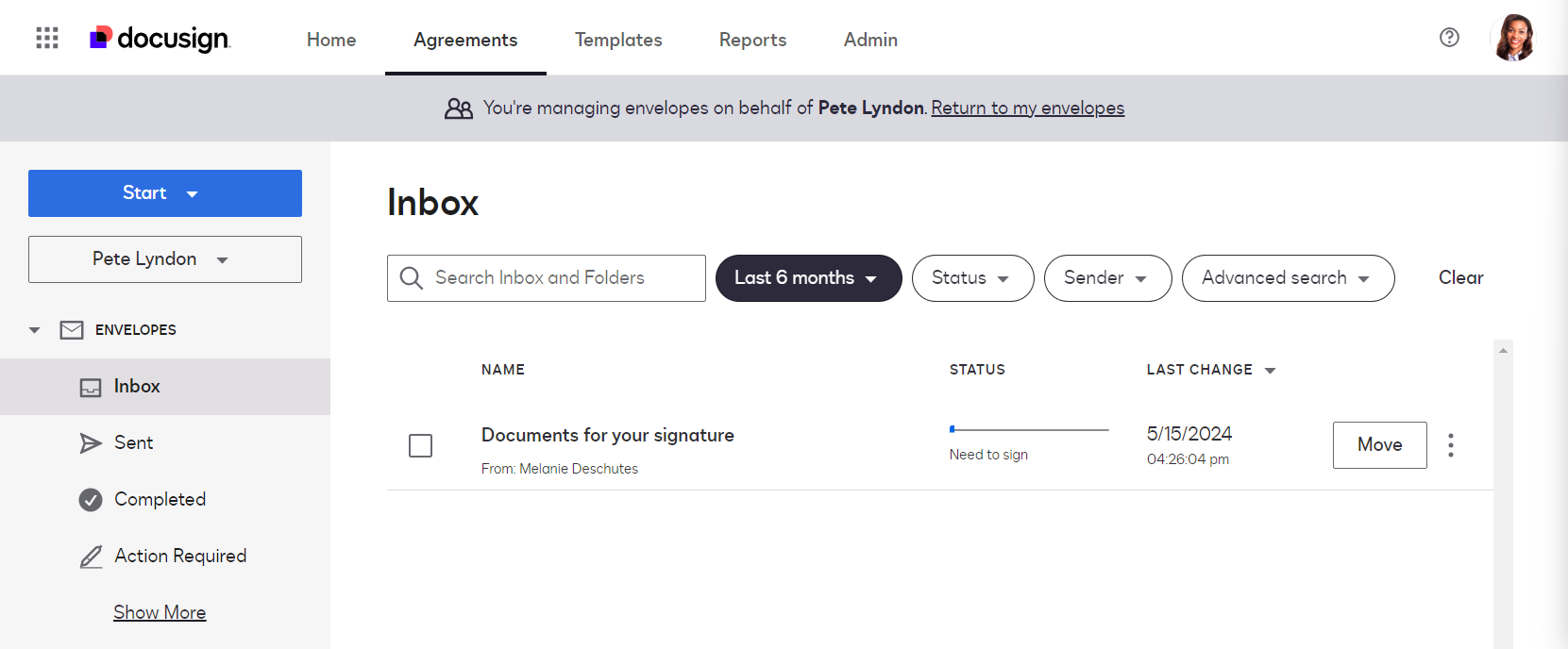Switch to the Templates tab
This screenshot has width=1568, height=649.
[x=618, y=40]
